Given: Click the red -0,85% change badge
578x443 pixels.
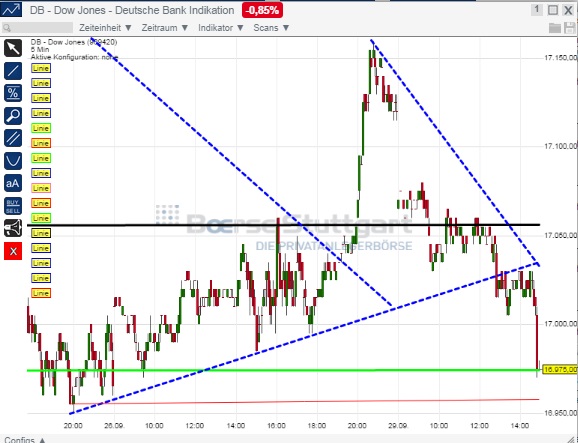Looking at the screenshot, I should point(262,10).
